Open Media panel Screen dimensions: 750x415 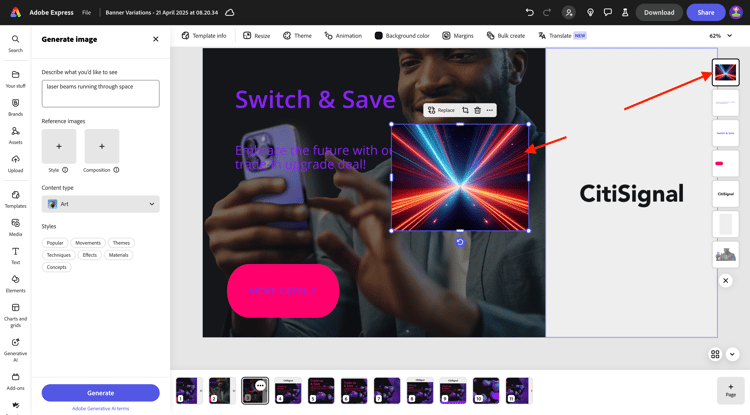coord(15,227)
